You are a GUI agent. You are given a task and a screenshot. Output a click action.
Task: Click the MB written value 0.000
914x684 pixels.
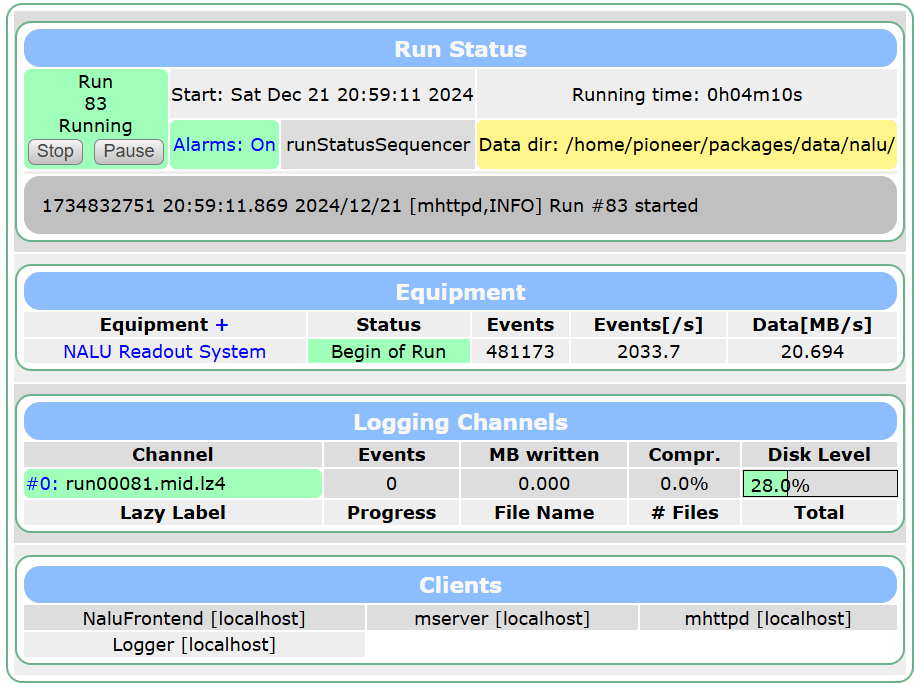point(544,483)
